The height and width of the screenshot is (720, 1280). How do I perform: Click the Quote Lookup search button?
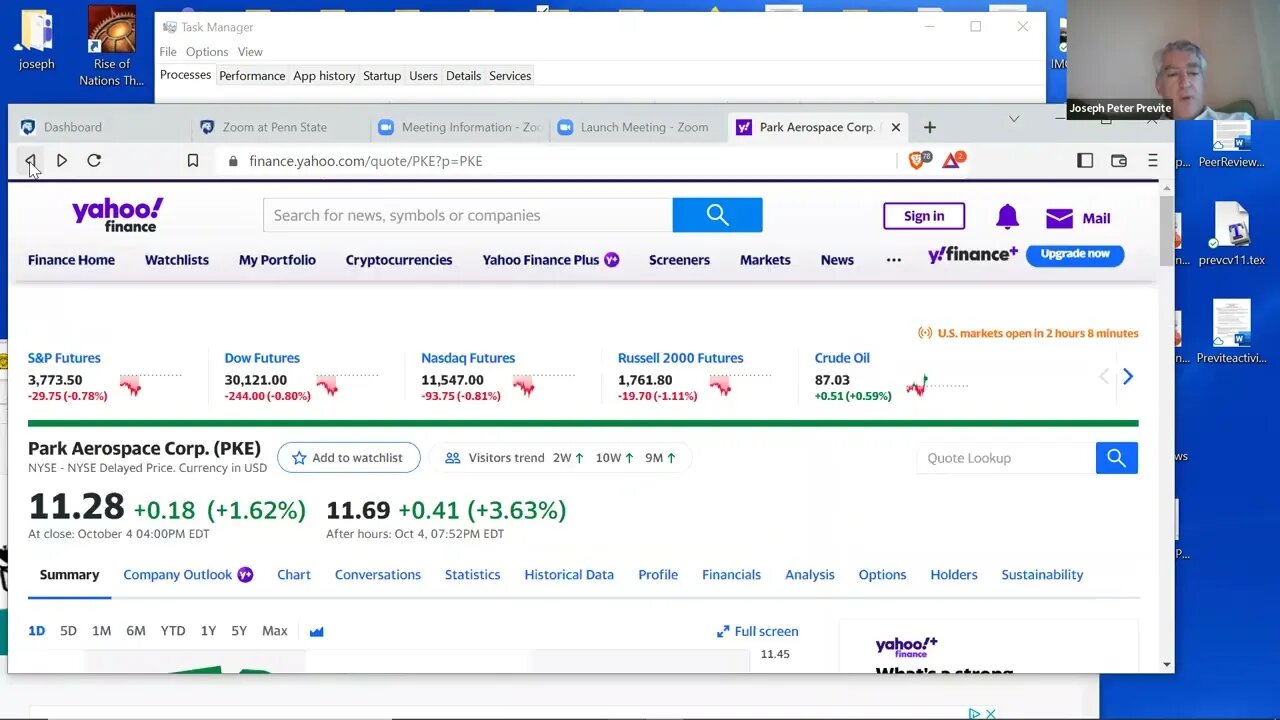coord(1116,458)
